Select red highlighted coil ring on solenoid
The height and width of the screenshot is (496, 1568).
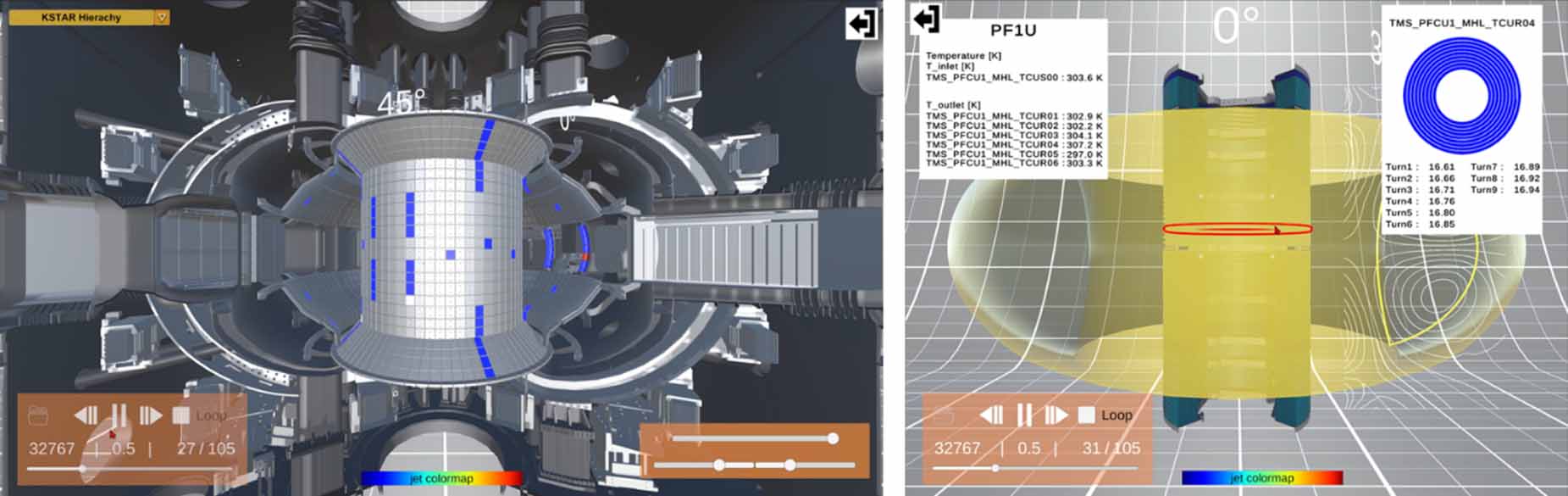[x=1237, y=228]
